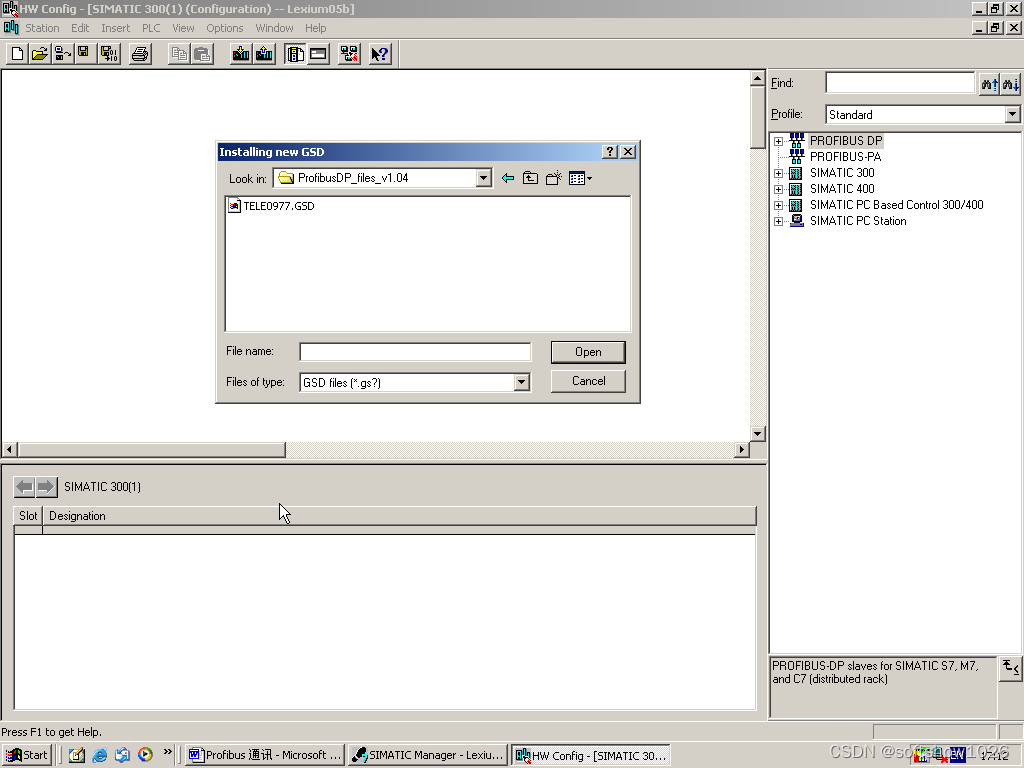Click the vertical scrollbar down arrow
1024x768 pixels.
pos(758,434)
